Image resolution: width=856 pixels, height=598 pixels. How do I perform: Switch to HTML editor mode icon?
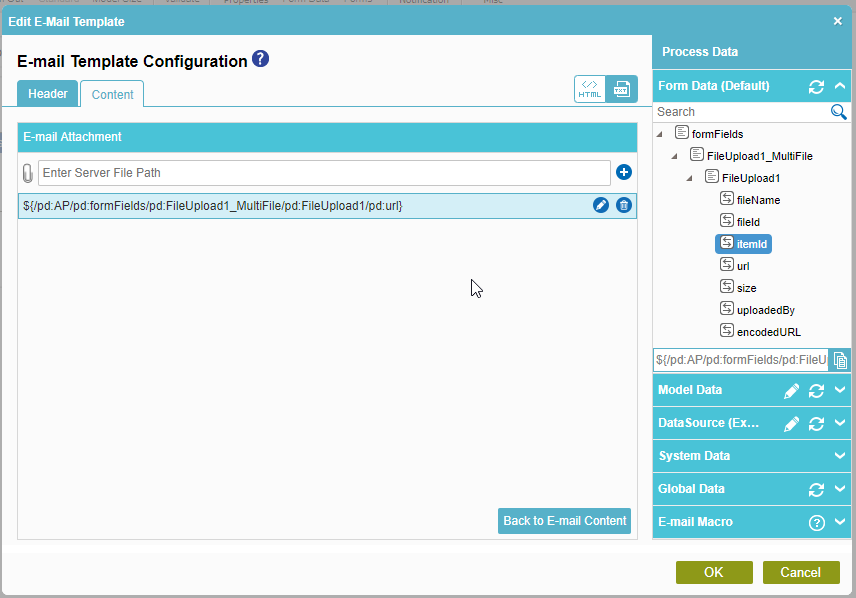(590, 89)
